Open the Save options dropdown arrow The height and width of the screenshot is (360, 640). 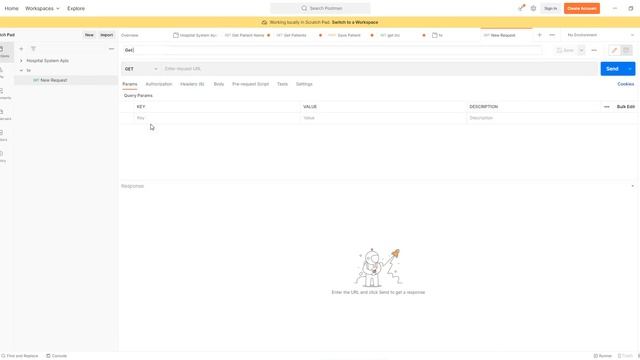[581, 50]
